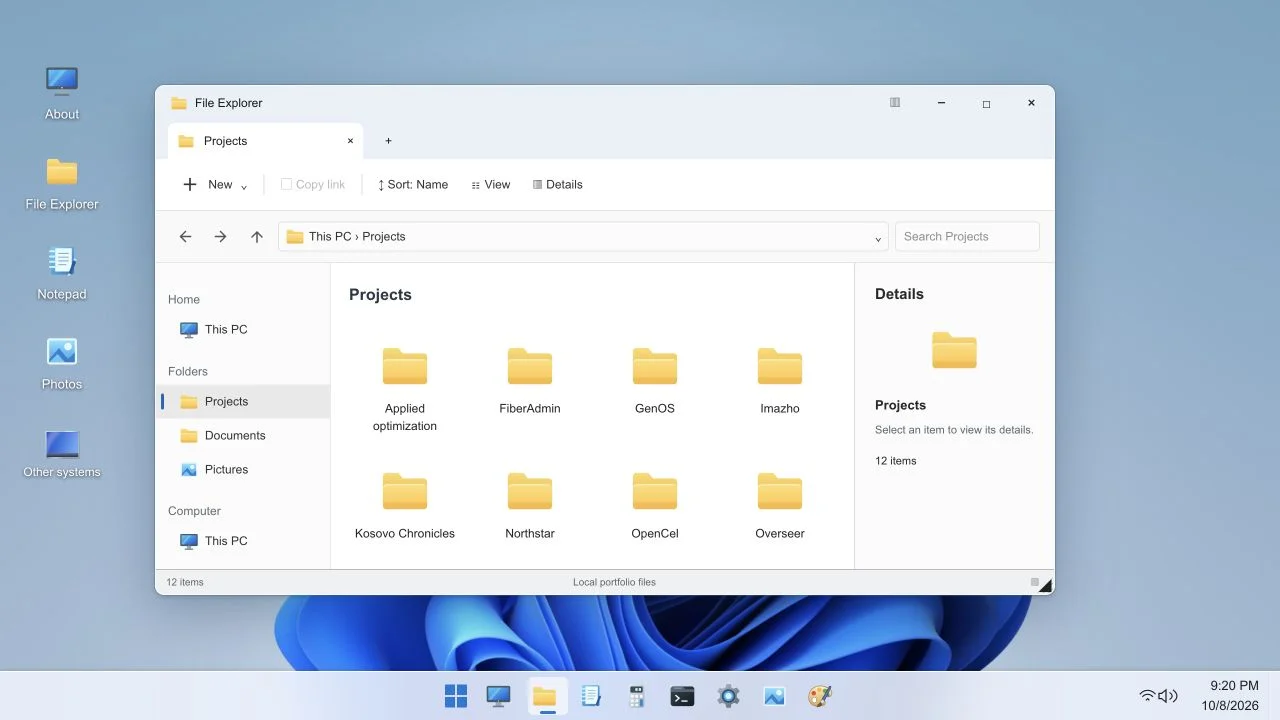This screenshot has height=720, width=1280.
Task: Click the New button in toolbar
Action: tap(215, 185)
